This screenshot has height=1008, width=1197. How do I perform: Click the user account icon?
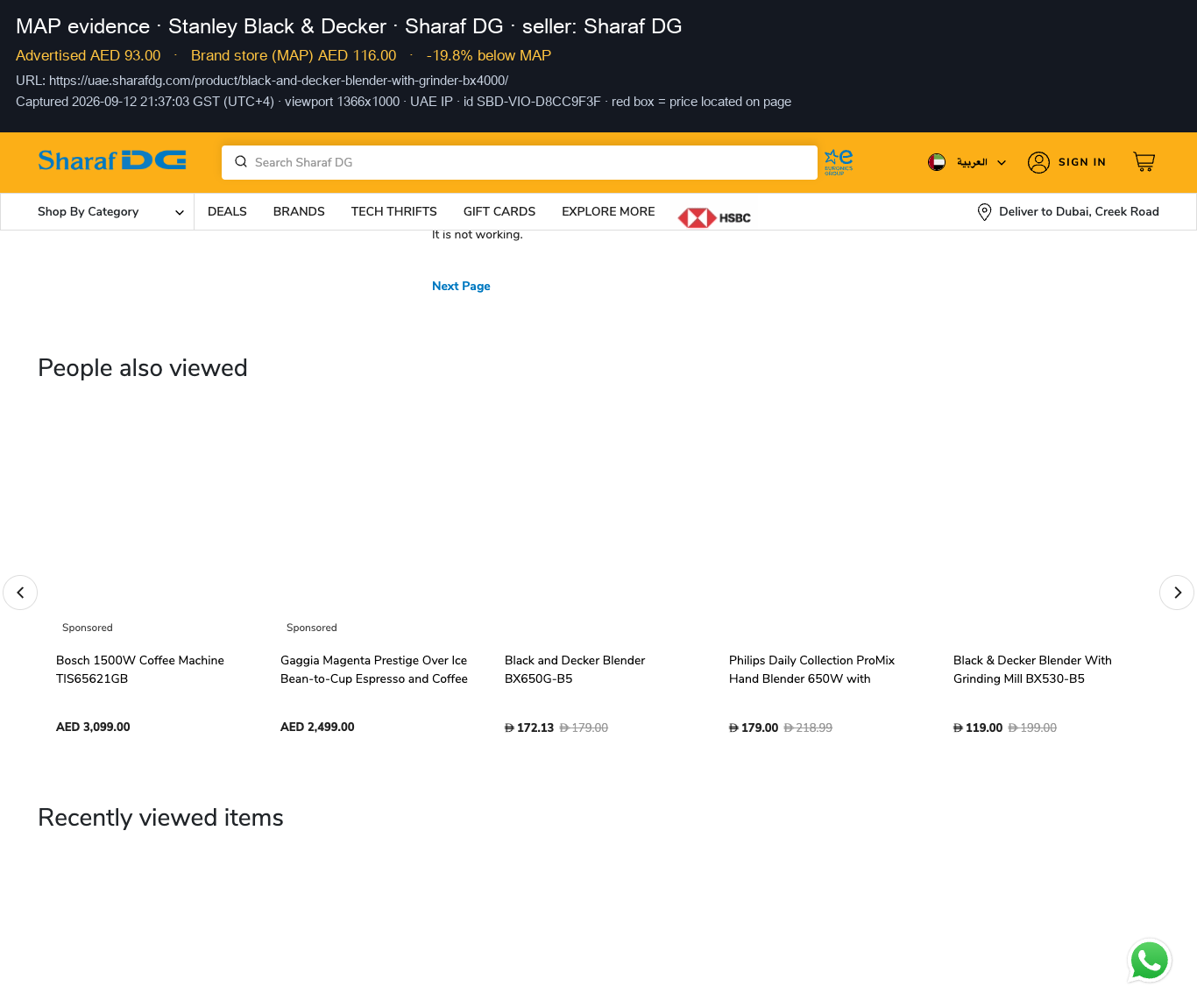(x=1038, y=162)
